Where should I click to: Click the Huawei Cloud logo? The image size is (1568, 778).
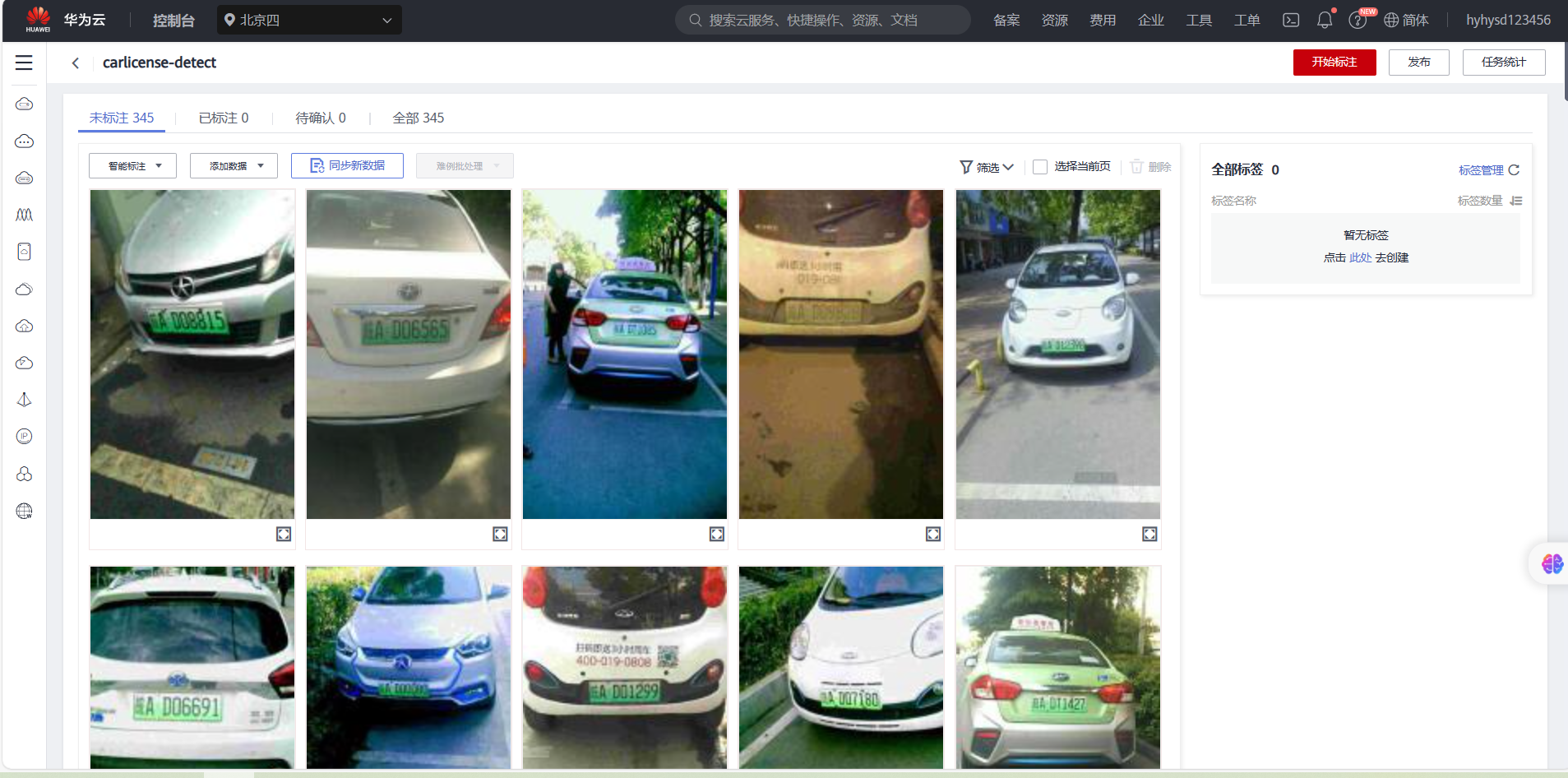click(66, 20)
